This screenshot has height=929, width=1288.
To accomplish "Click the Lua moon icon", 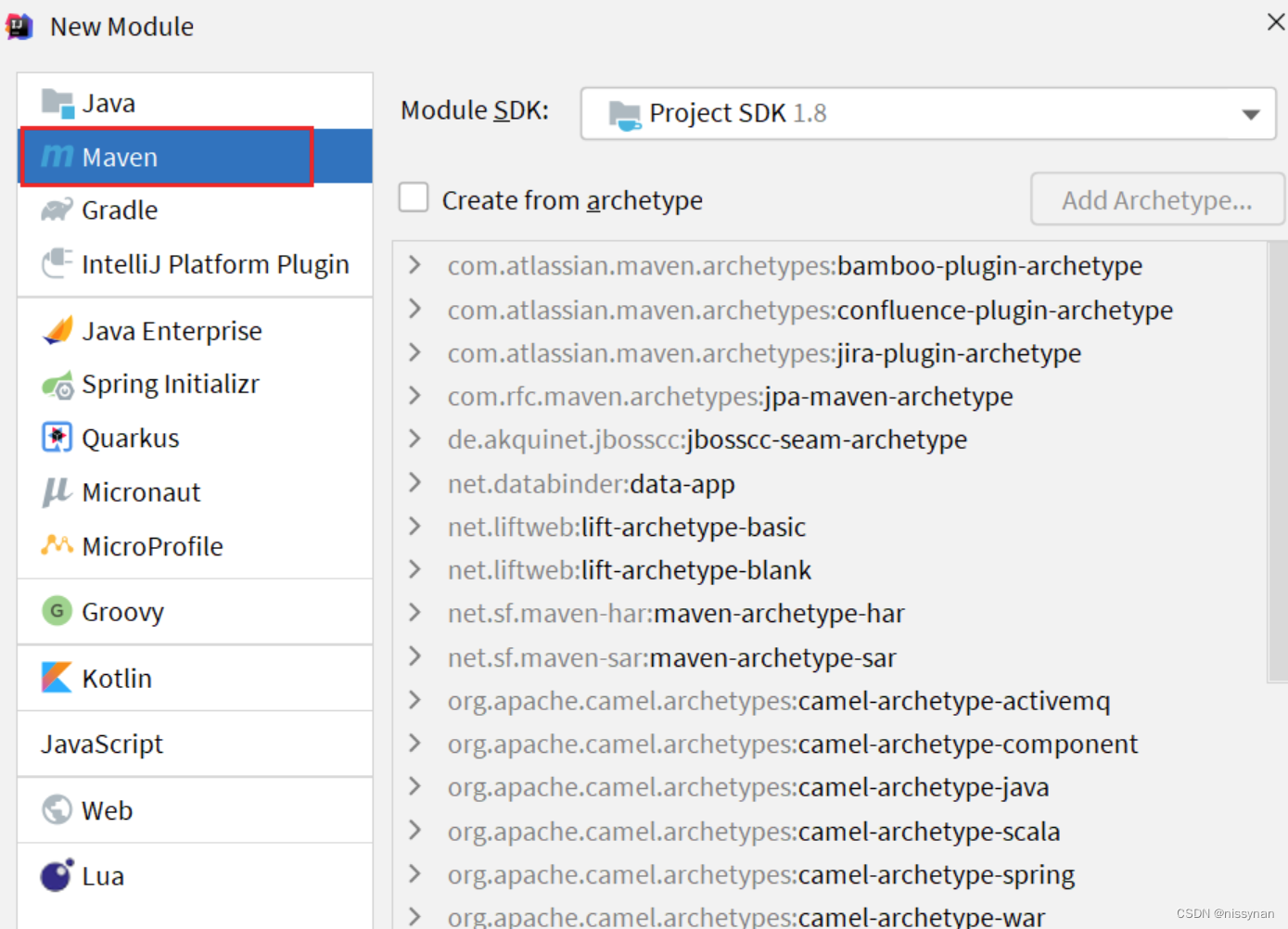I will coord(57,874).
